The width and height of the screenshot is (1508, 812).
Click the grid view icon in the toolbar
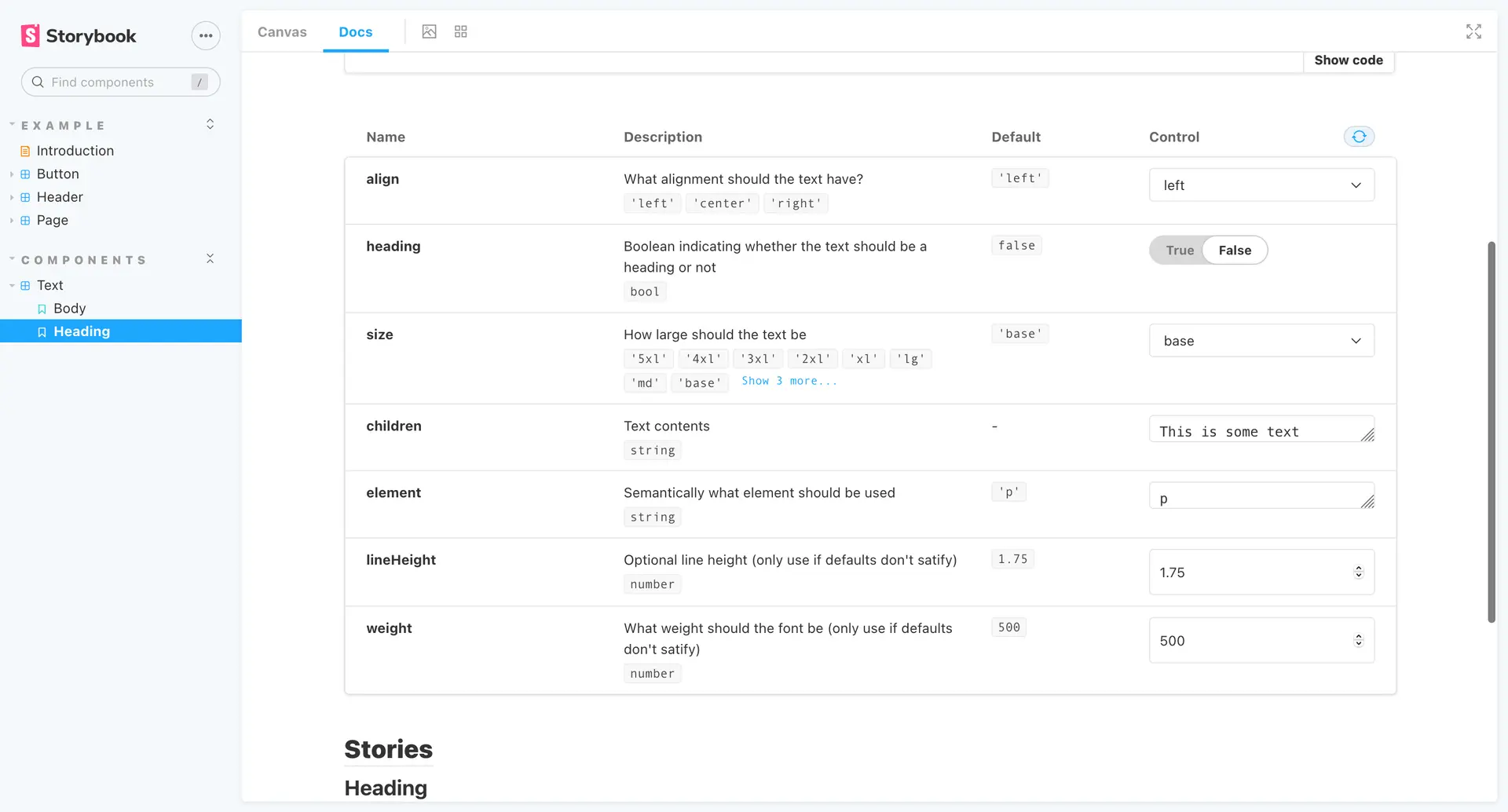pos(460,31)
